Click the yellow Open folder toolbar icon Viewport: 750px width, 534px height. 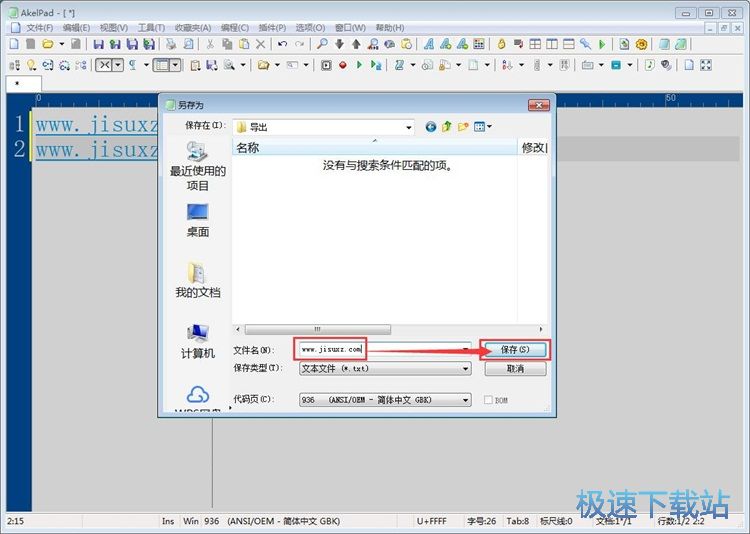point(48,44)
